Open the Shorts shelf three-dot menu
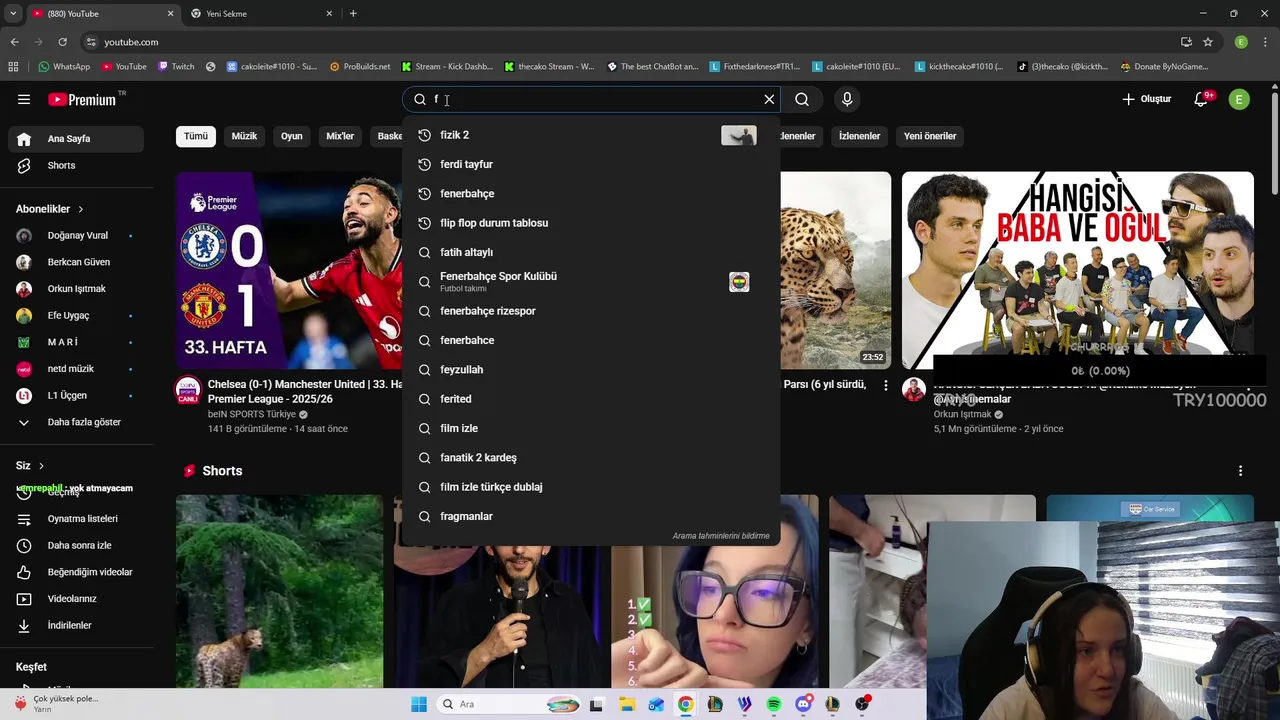The height and width of the screenshot is (720, 1280). [x=1240, y=471]
